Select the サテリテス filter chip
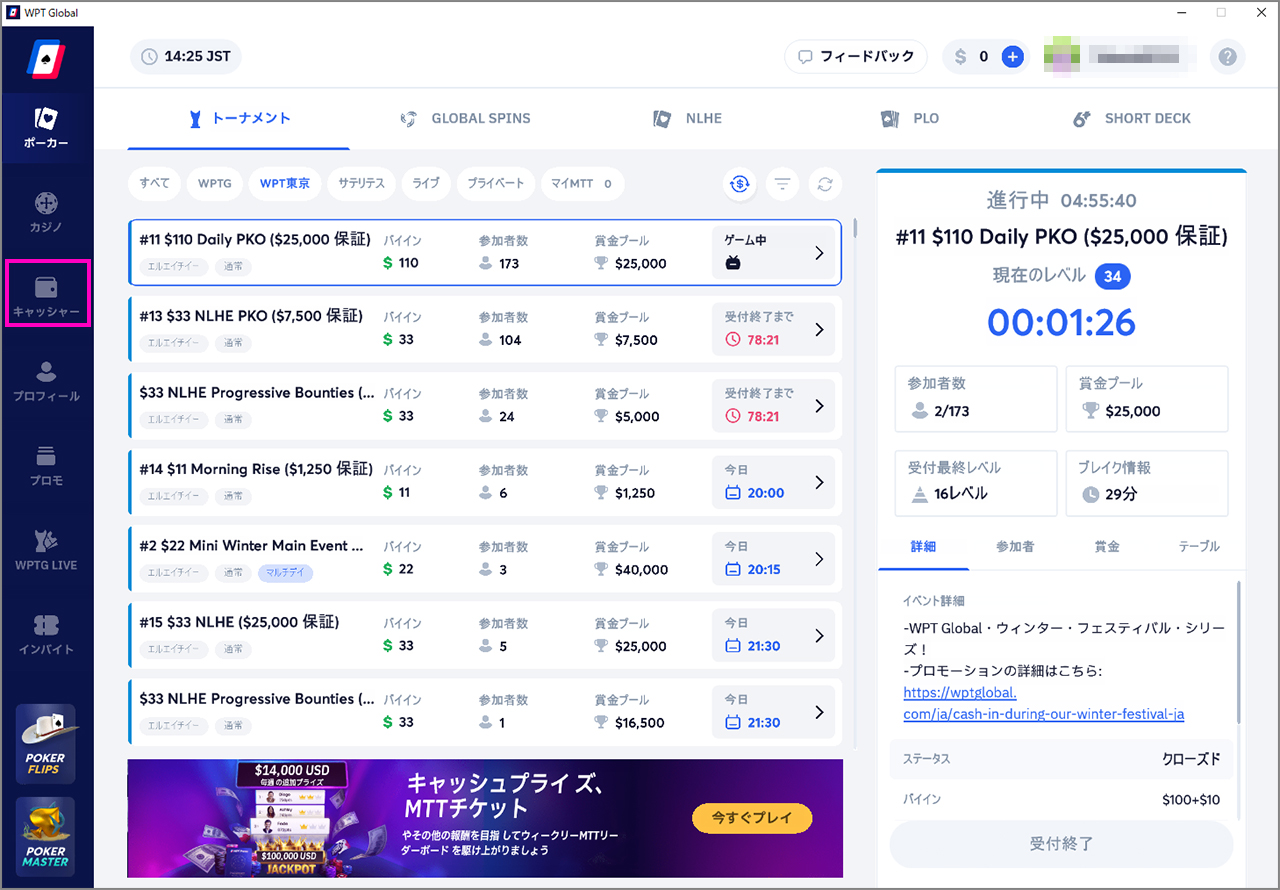The image size is (1280, 890). 361,184
